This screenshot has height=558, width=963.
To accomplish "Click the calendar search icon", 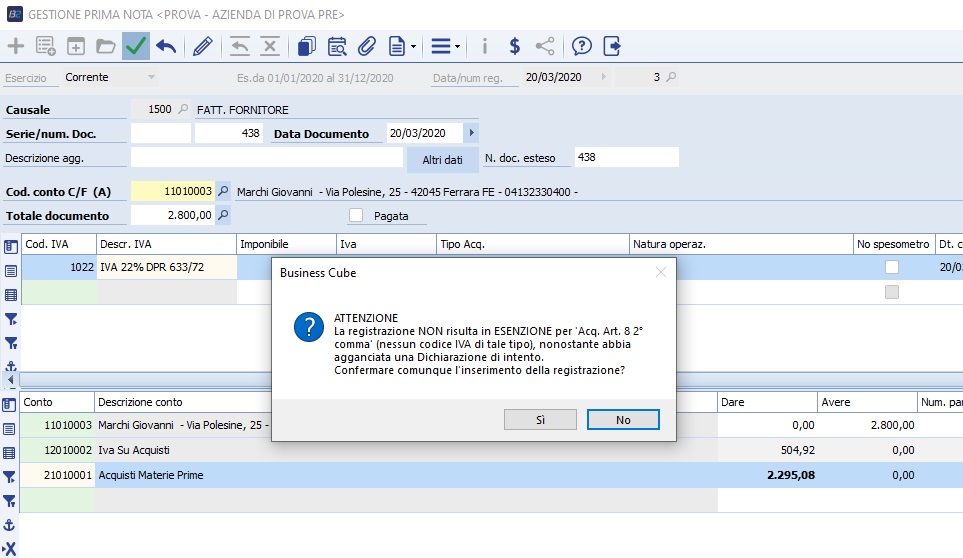I will (337, 46).
